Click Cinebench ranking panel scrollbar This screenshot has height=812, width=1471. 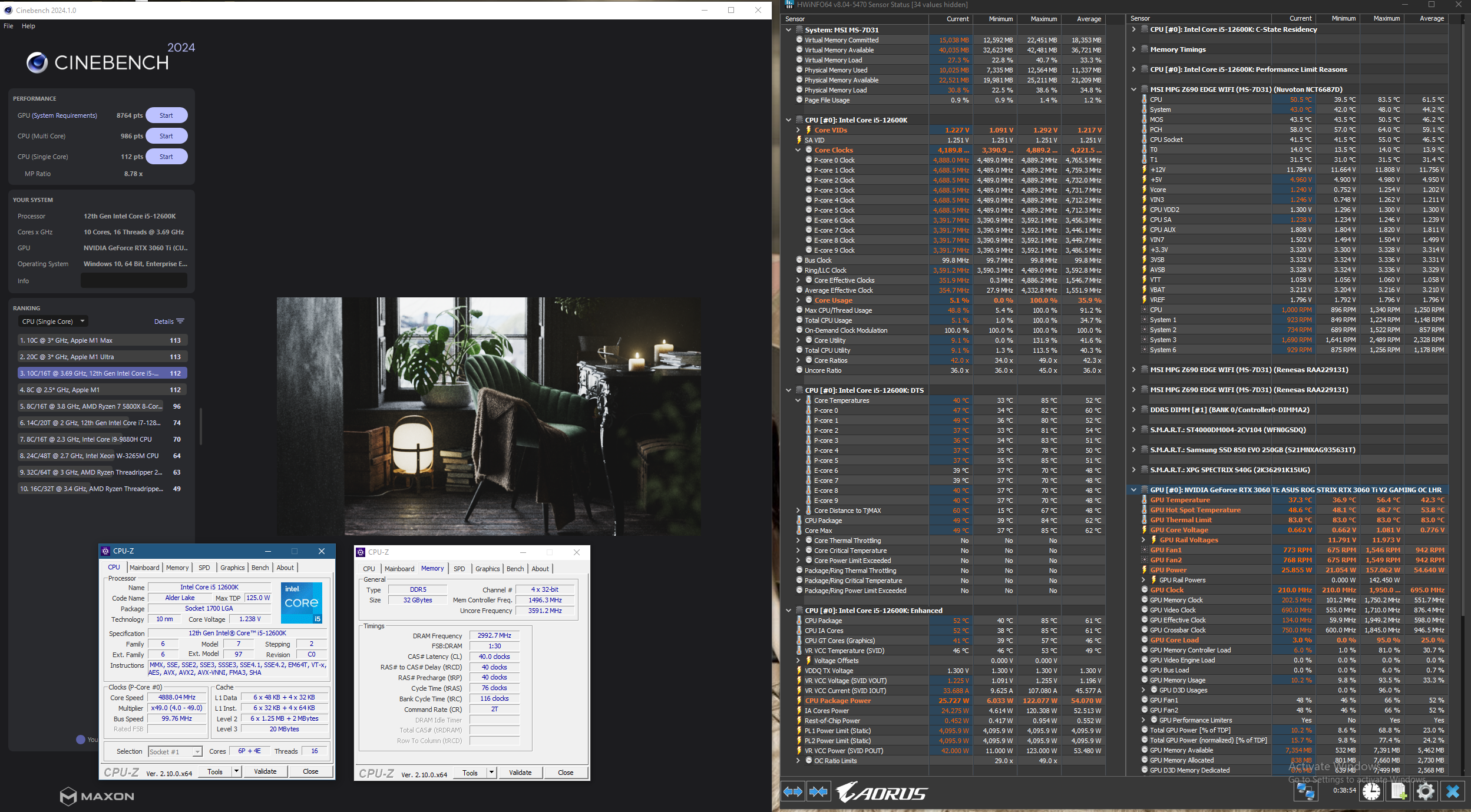coord(201,426)
